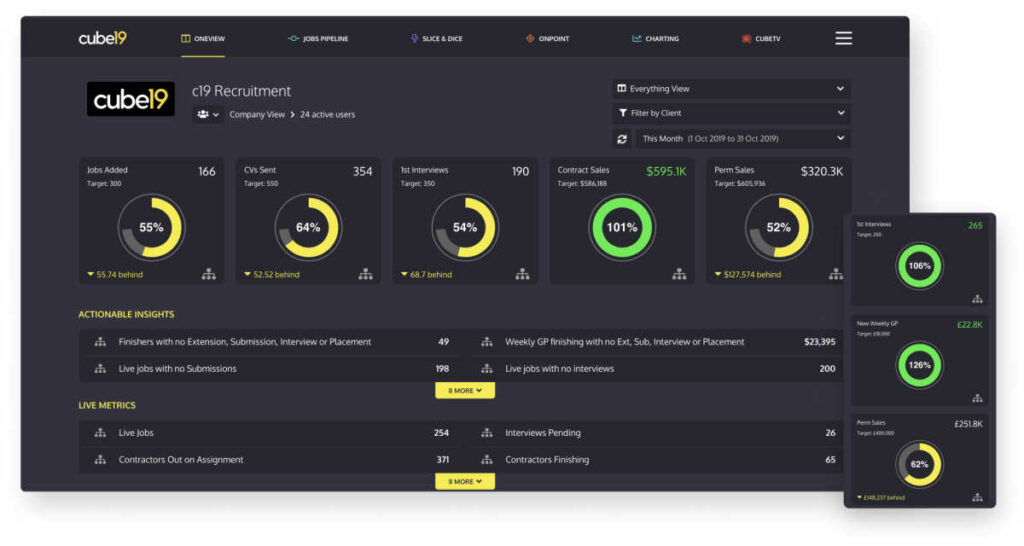Click the $595.1K Contract Sales value
The height and width of the screenshot is (546, 1024).
666,171
